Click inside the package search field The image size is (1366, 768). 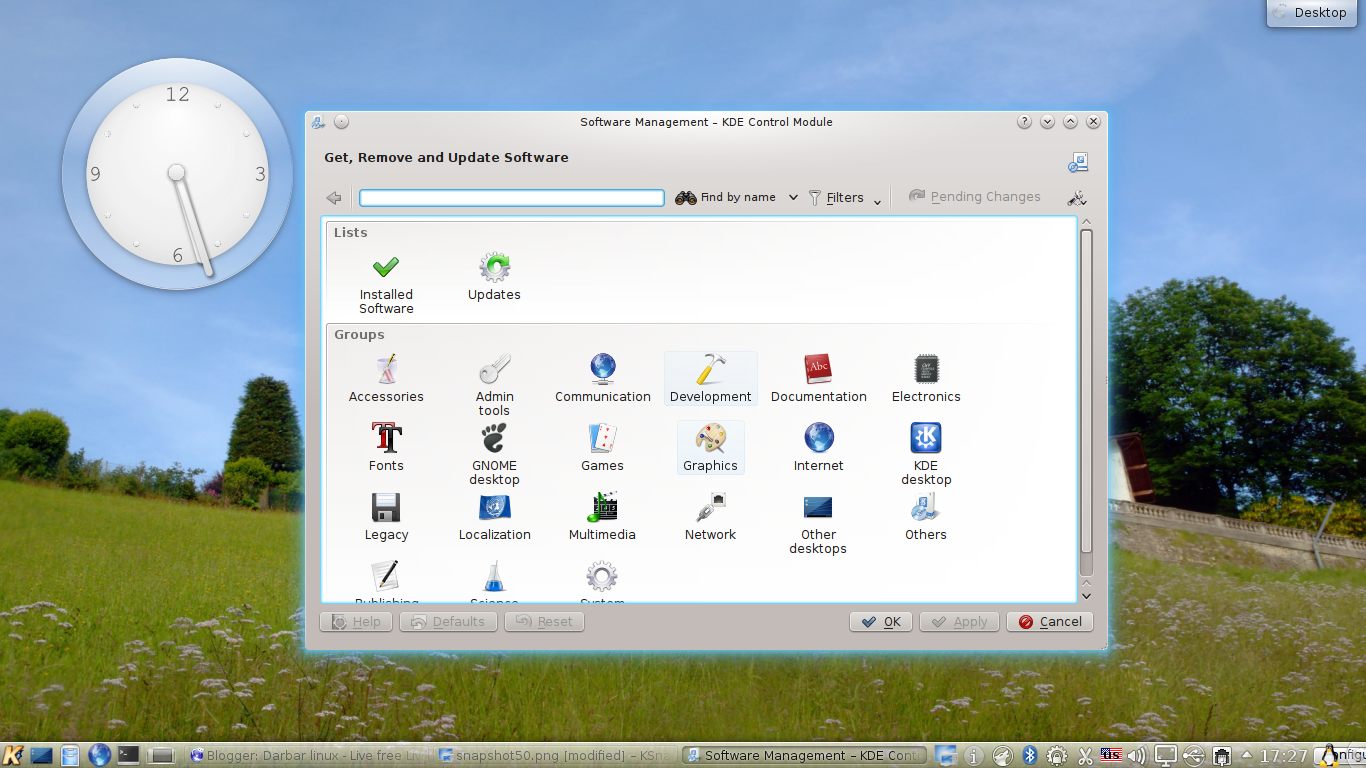(x=510, y=197)
